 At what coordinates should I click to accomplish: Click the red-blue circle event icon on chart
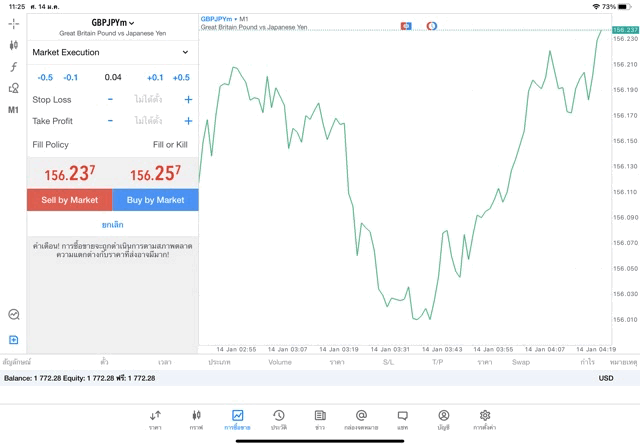click(432, 26)
